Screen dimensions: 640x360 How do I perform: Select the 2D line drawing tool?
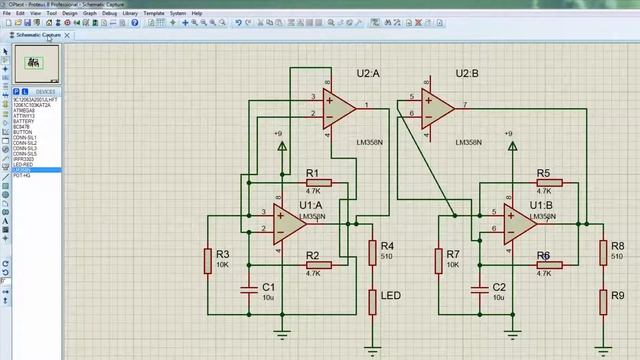5,176
